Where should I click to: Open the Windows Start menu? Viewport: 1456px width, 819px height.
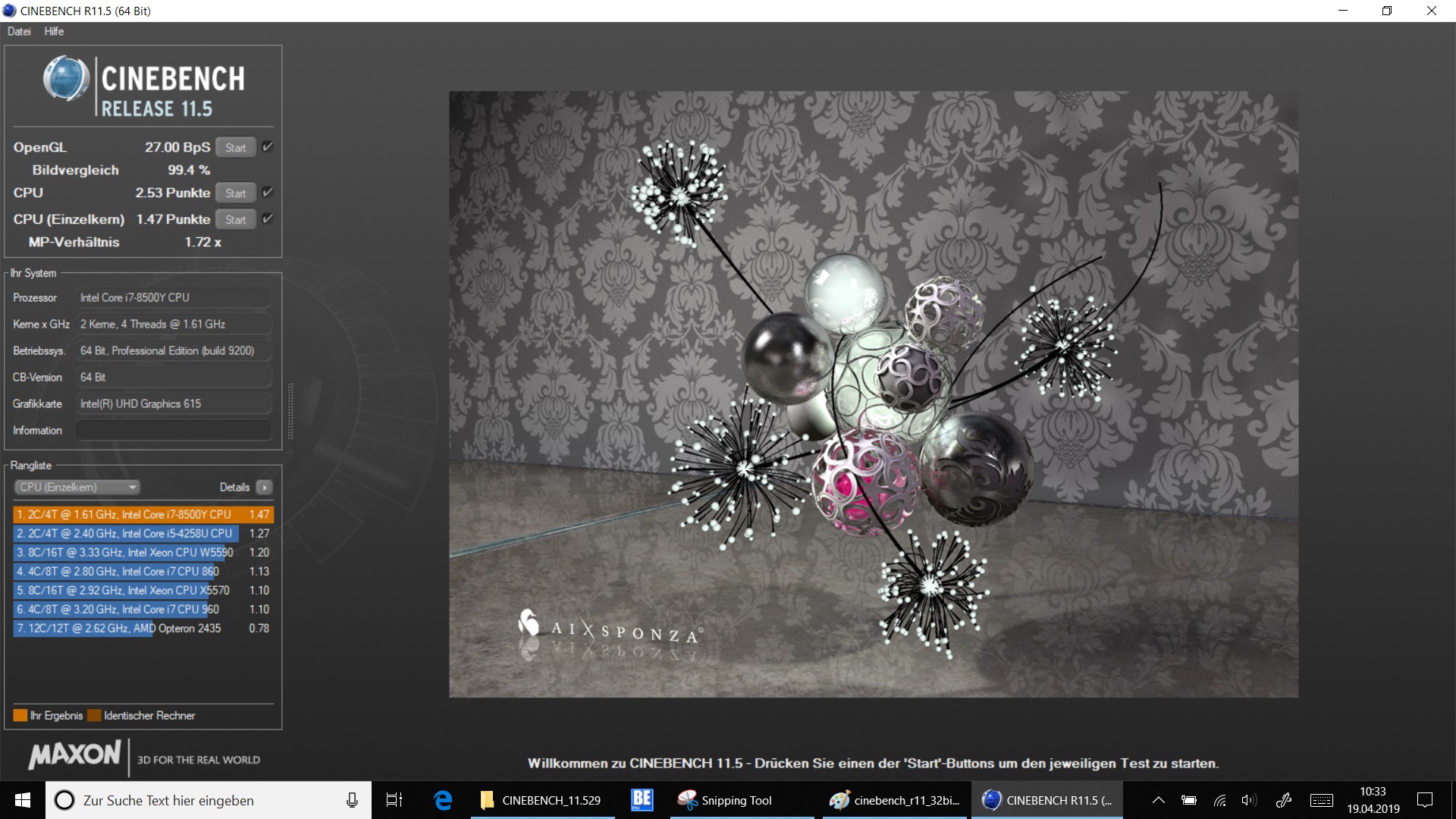coord(23,800)
